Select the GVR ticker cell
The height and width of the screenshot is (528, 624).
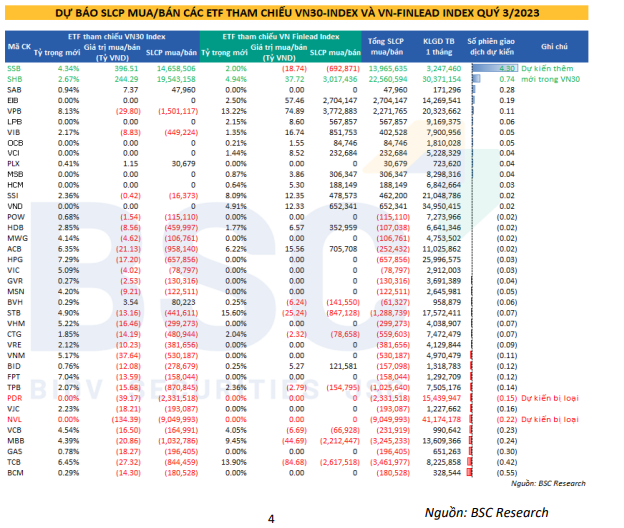(x=15, y=281)
